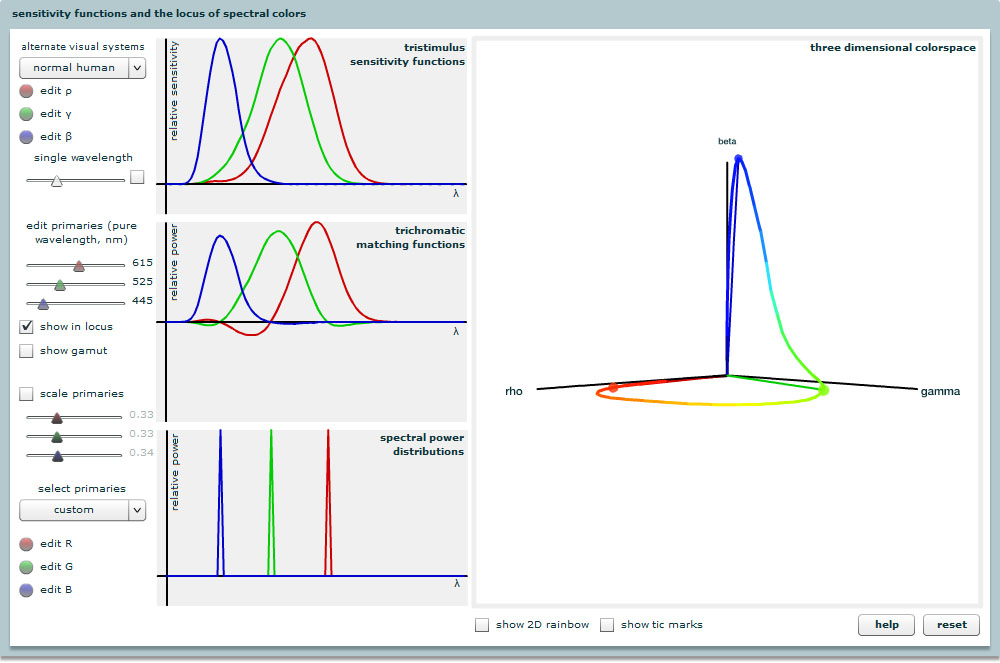The height and width of the screenshot is (663, 1000).
Task: Enable show tic marks checkbox
Action: (607, 625)
